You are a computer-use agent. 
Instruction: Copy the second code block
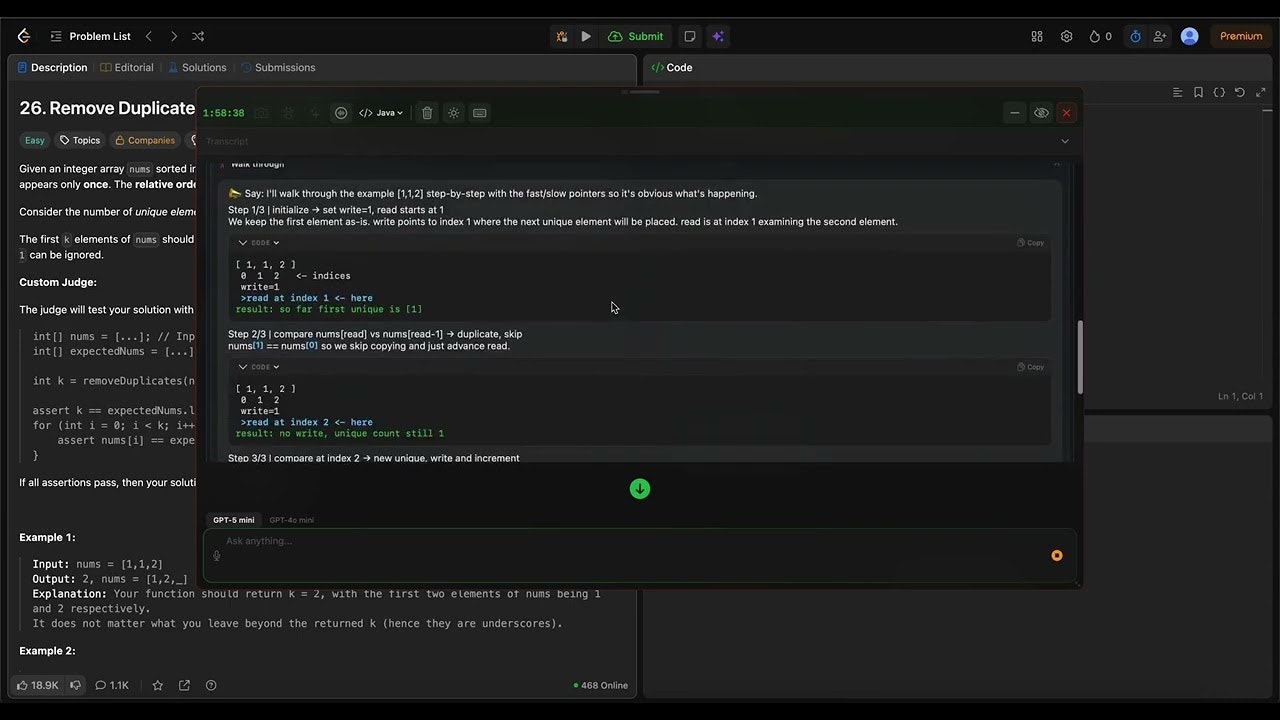coord(1030,367)
